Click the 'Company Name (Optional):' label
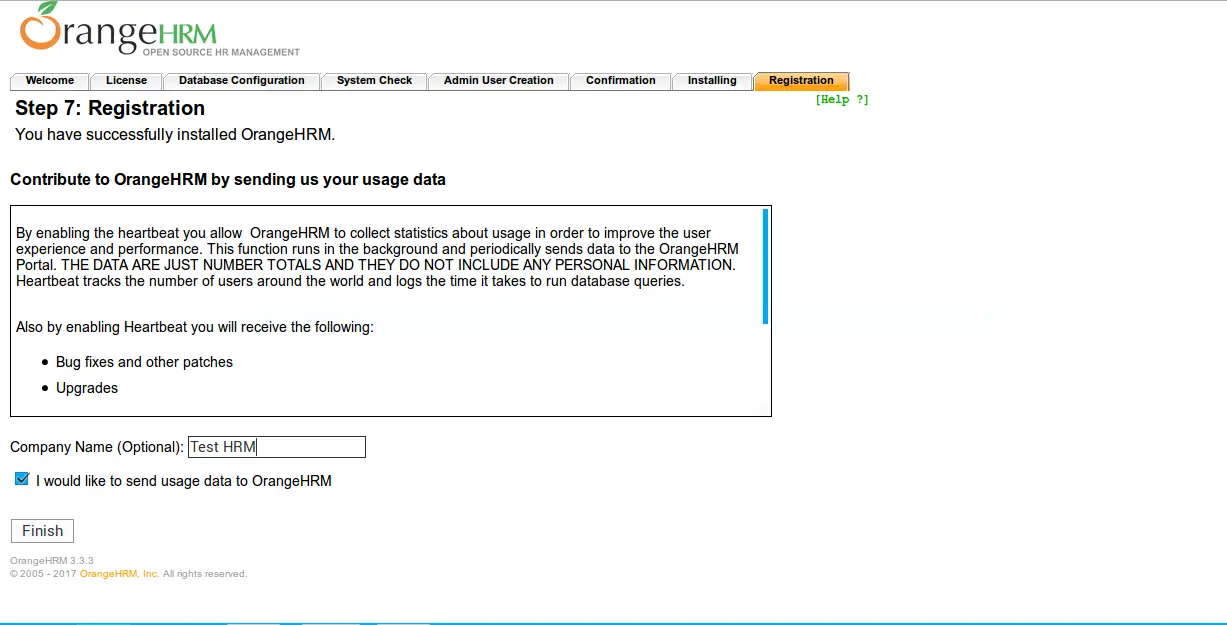This screenshot has width=1227, height=625. pyautogui.click(x=97, y=447)
